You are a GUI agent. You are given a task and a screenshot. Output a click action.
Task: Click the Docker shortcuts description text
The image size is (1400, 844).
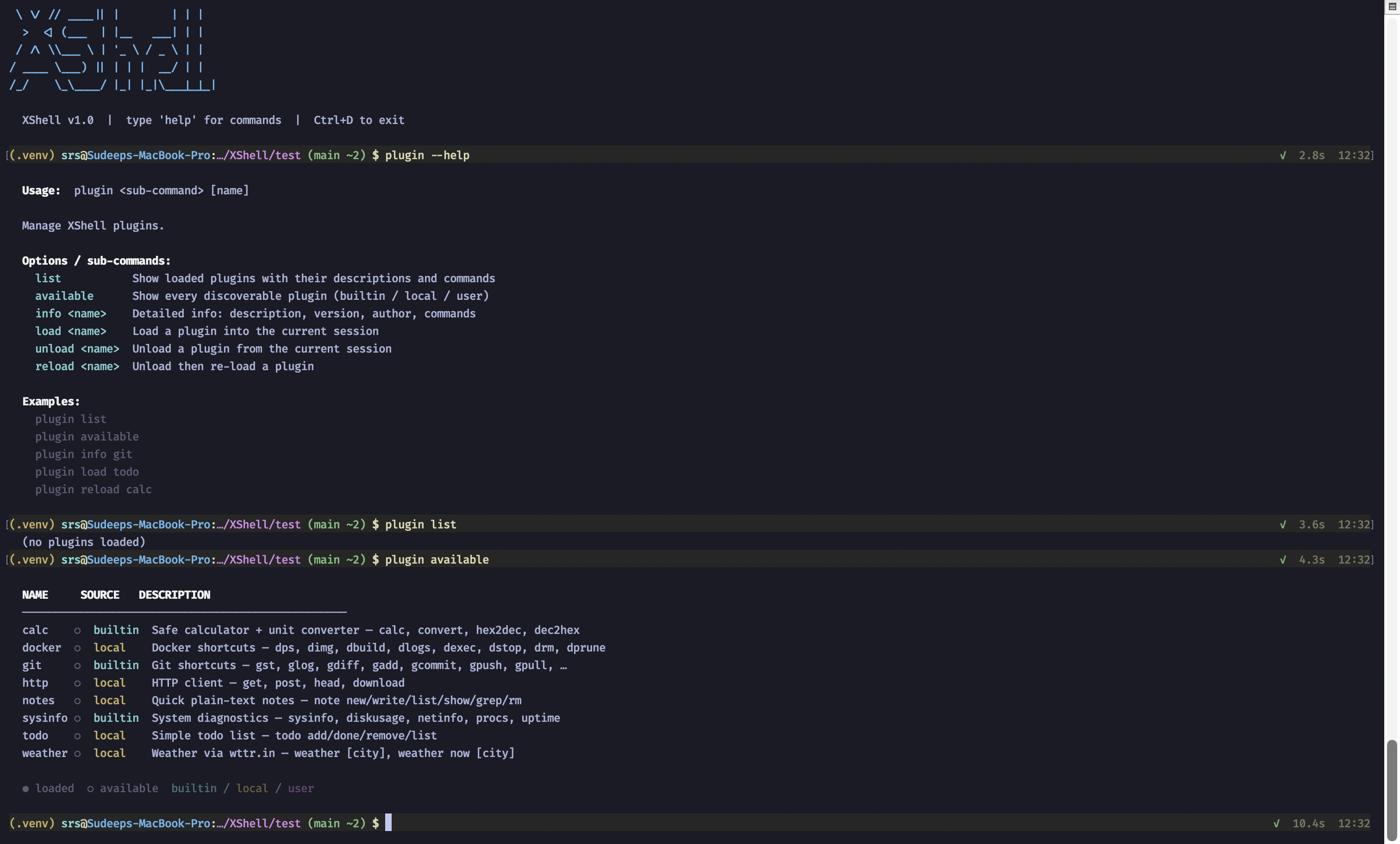pos(378,647)
